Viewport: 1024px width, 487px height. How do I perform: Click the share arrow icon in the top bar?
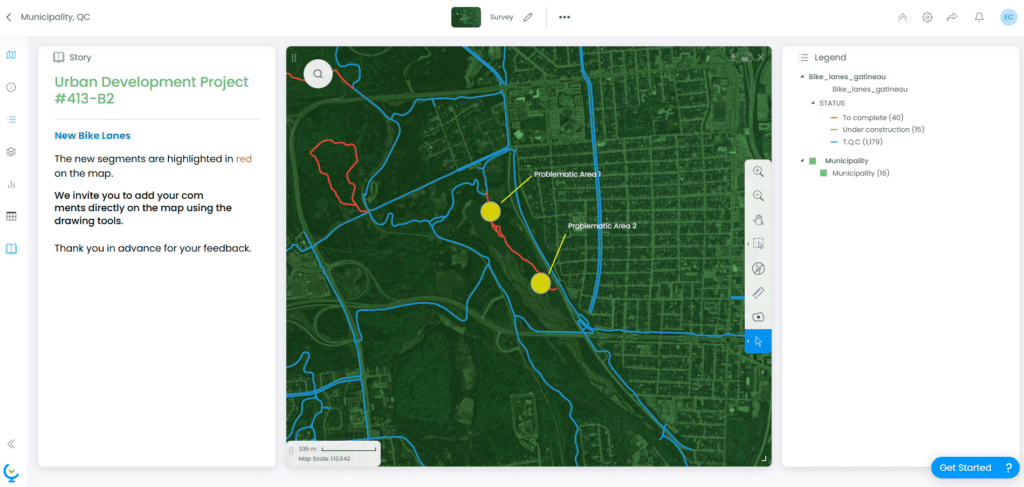[952, 18]
